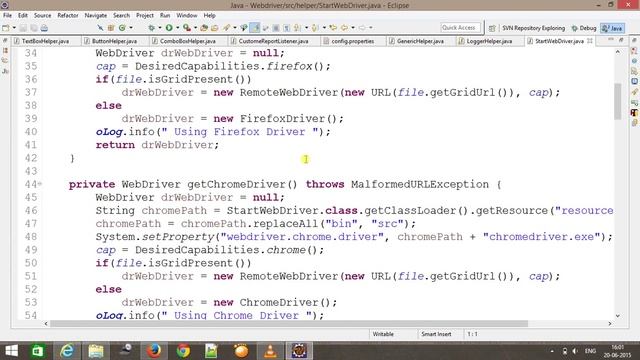Expand the Search dropdown arrow
Screen dimensions: 640x360
pyautogui.click(x=235, y=28)
